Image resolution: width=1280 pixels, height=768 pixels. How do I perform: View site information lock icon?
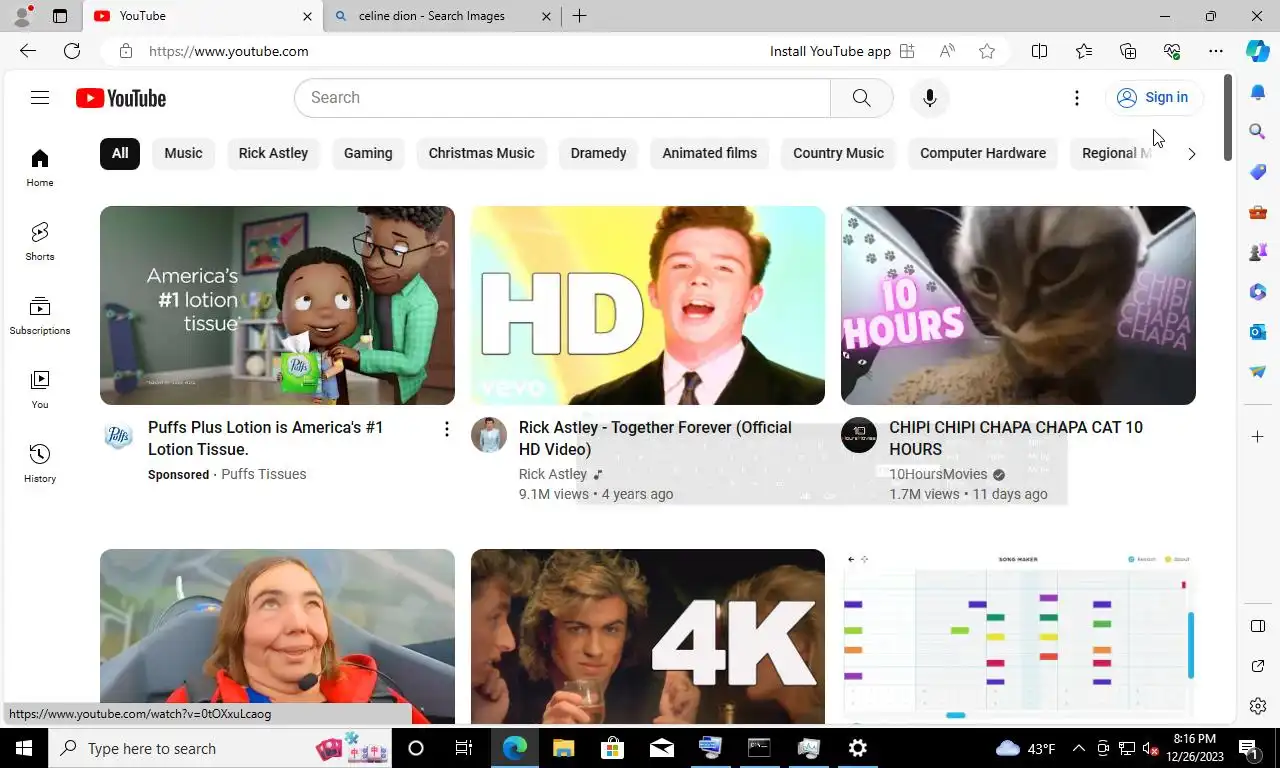point(125,51)
